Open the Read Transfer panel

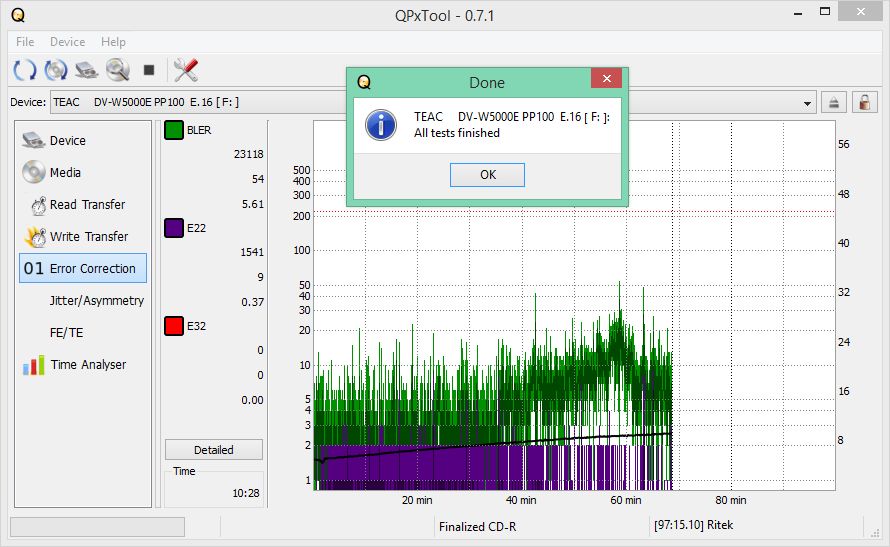click(x=83, y=204)
